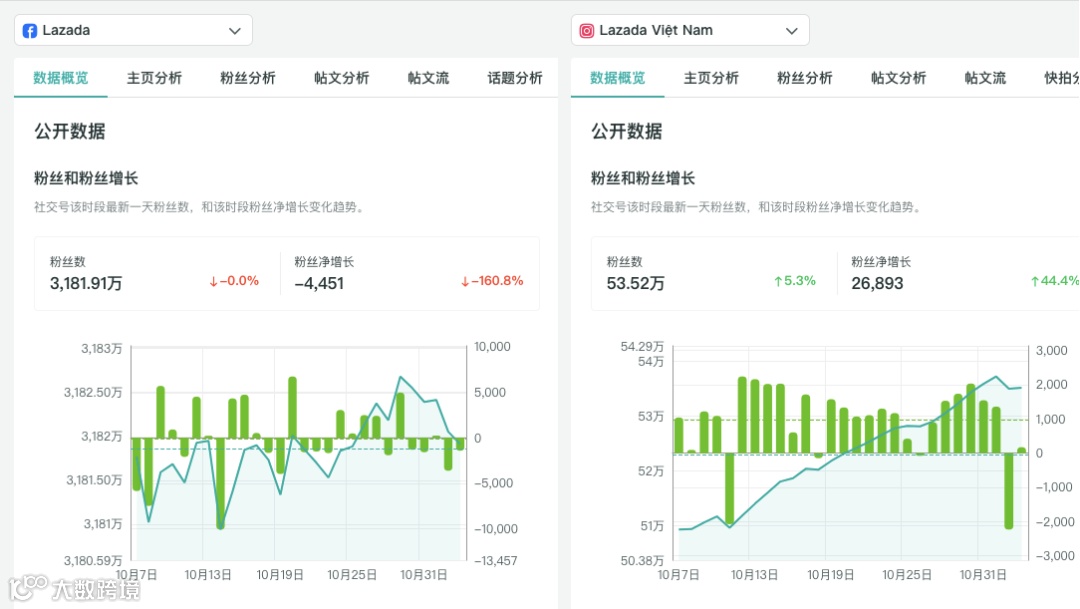
Task: Click 公开数据 heading in left panel
Action: [x=70, y=131]
